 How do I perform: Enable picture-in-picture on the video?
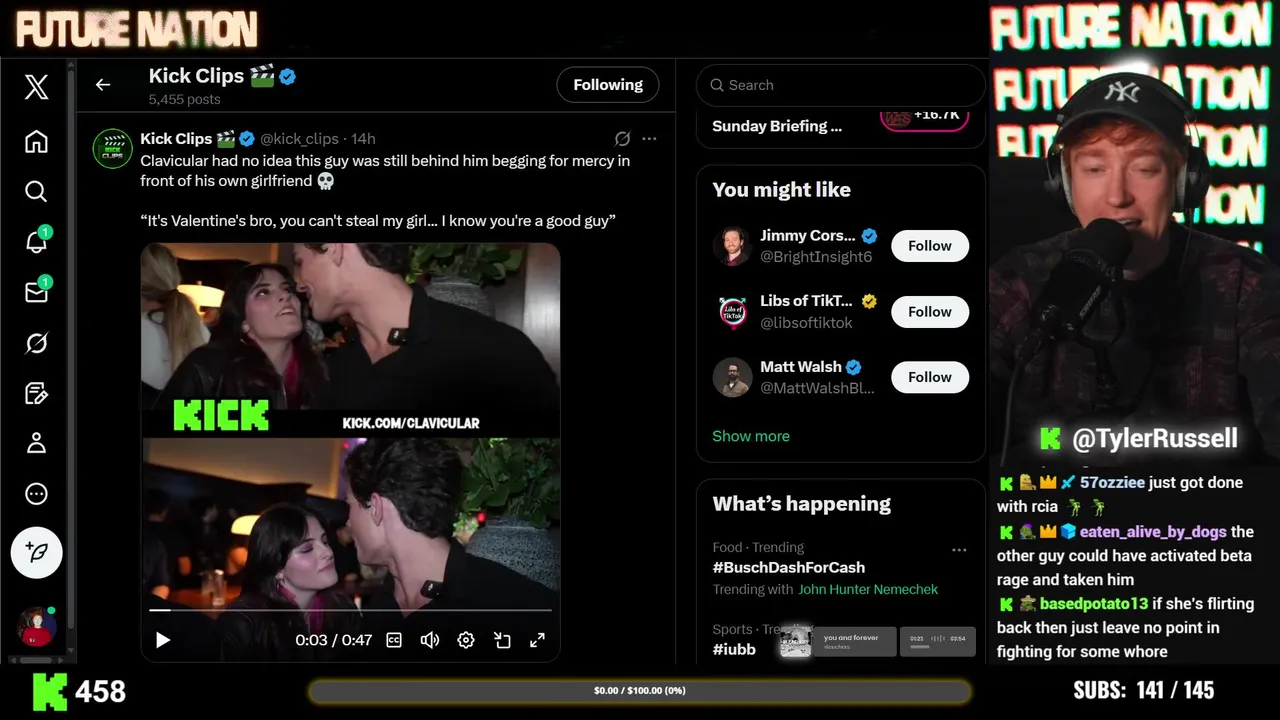coord(502,640)
